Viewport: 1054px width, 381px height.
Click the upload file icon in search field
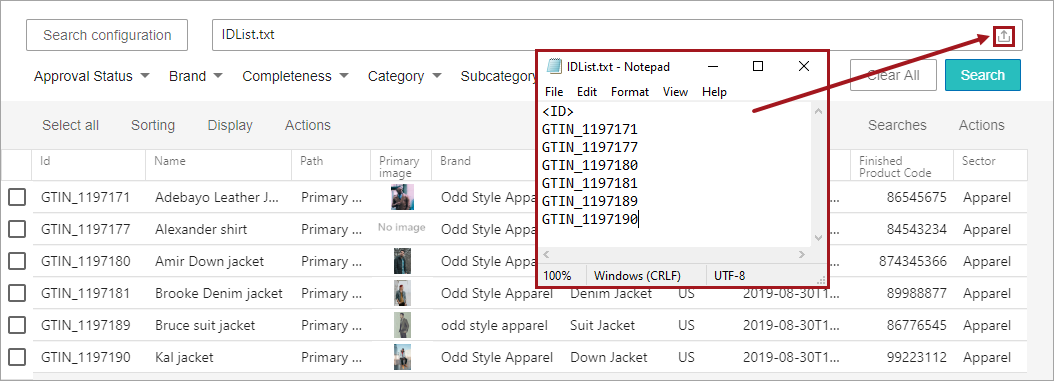click(1004, 36)
